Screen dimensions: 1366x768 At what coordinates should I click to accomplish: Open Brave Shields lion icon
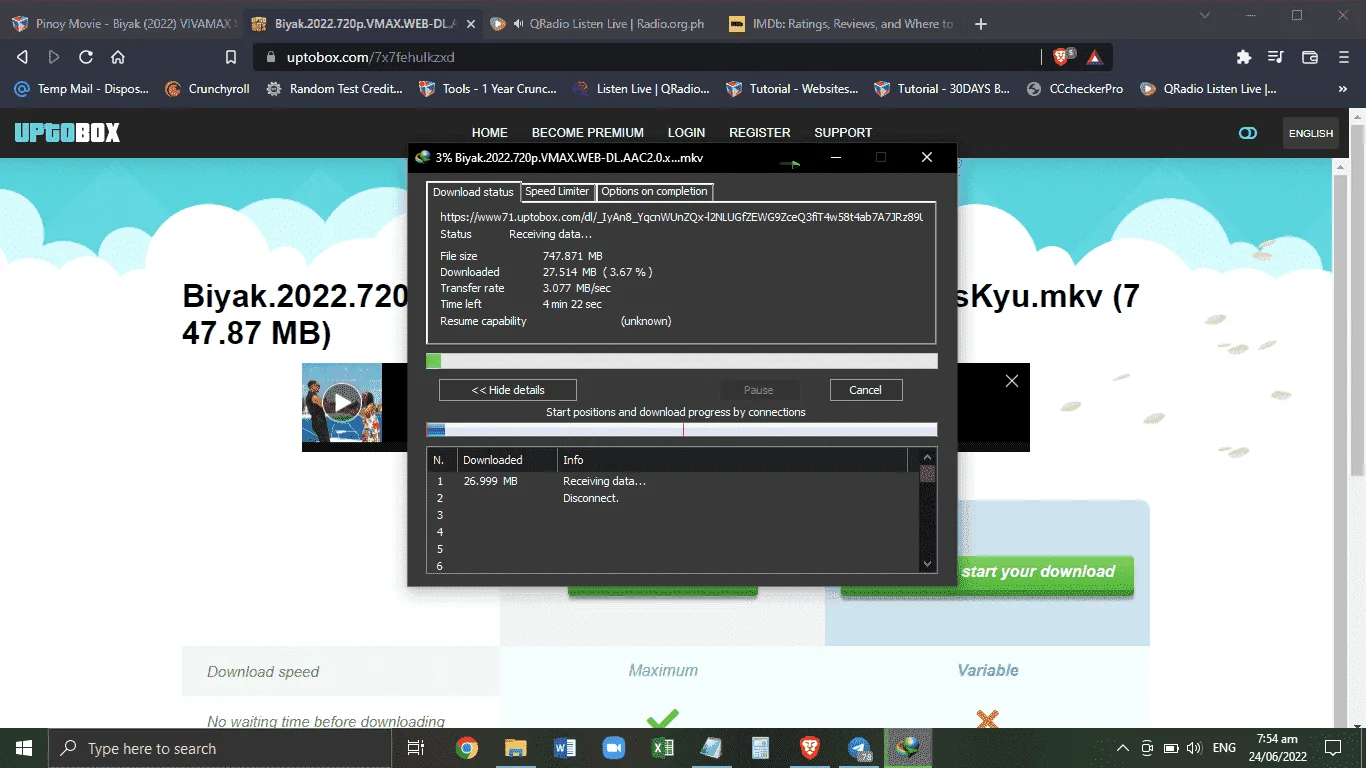click(1062, 57)
